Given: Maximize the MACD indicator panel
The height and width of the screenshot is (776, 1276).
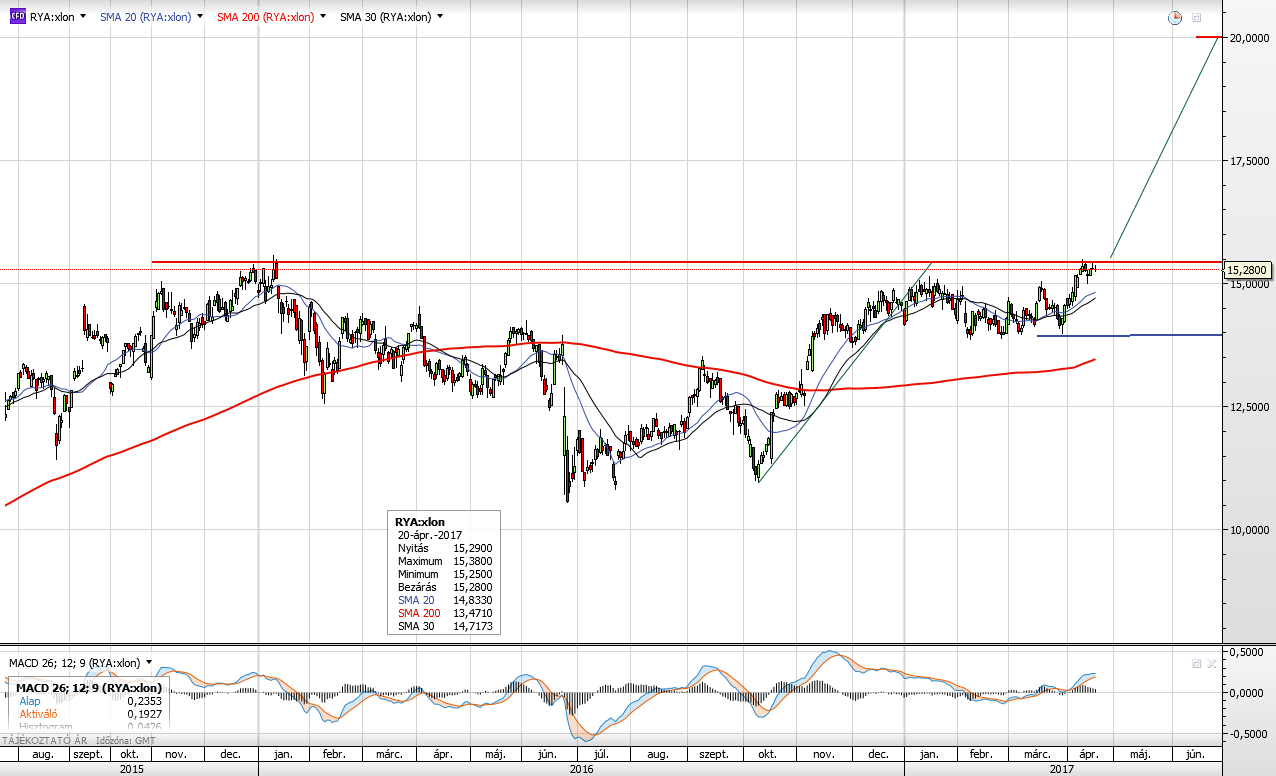Looking at the screenshot, I should (x=1196, y=663).
